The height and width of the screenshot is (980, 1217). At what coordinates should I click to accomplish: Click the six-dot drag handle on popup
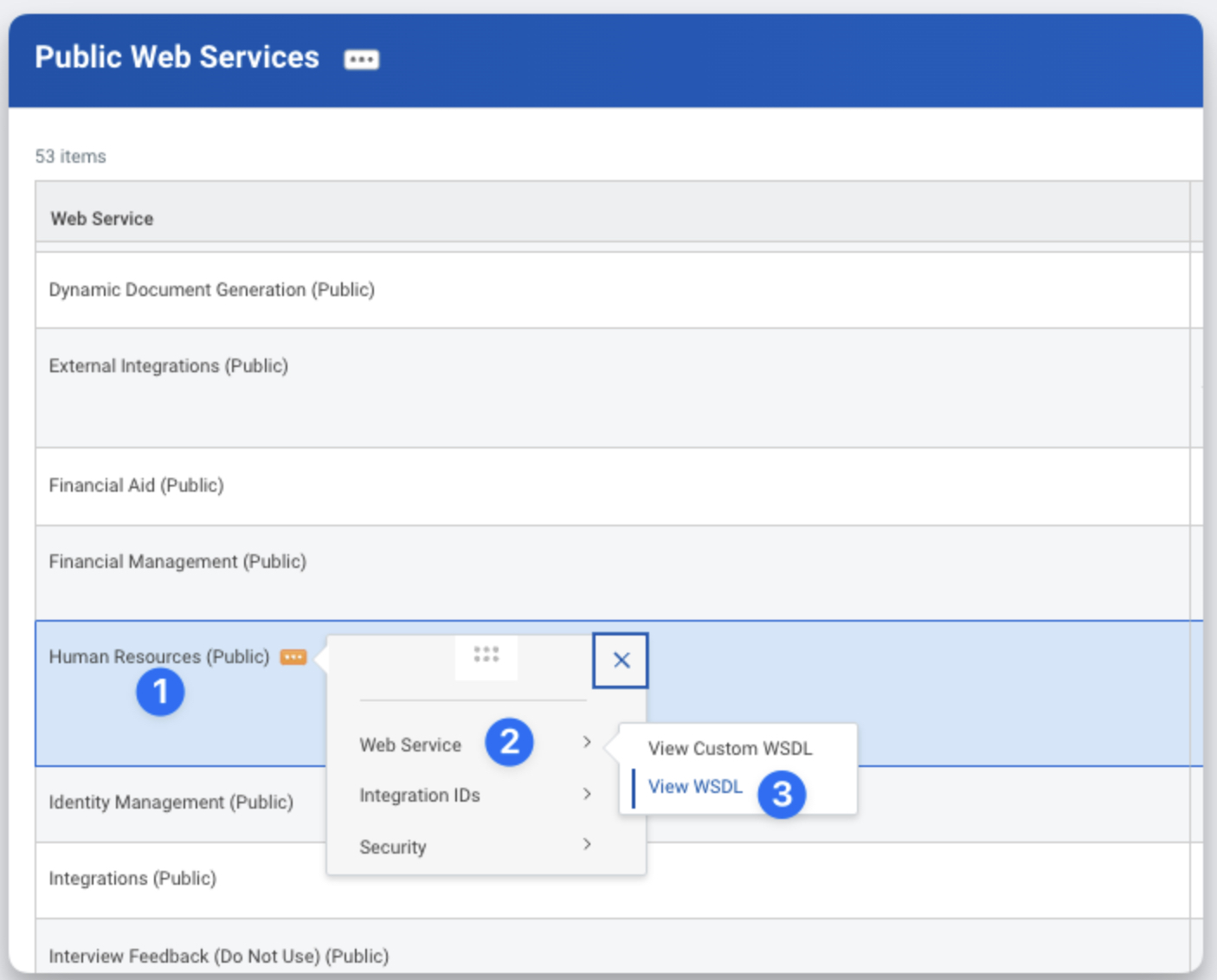[x=486, y=654]
